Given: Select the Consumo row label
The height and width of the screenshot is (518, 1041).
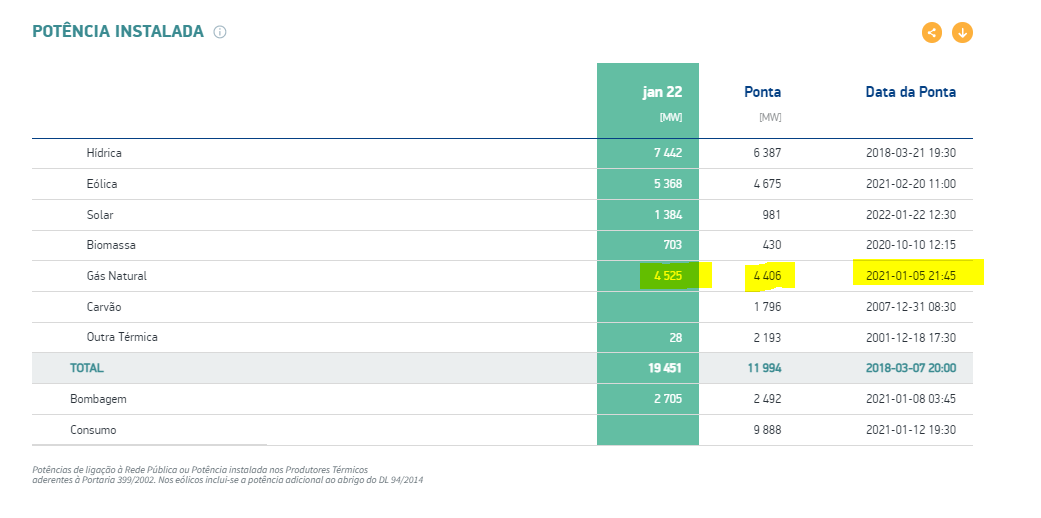Looking at the screenshot, I should point(93,430).
